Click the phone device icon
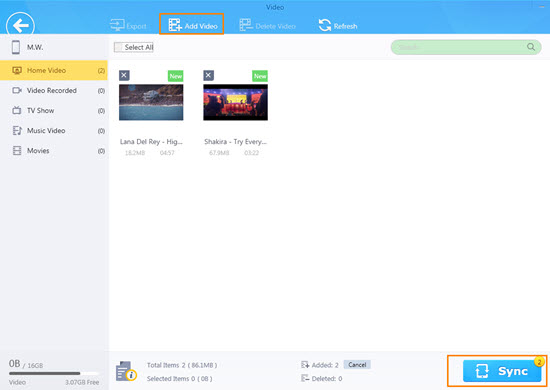550x390 pixels. 16,47
